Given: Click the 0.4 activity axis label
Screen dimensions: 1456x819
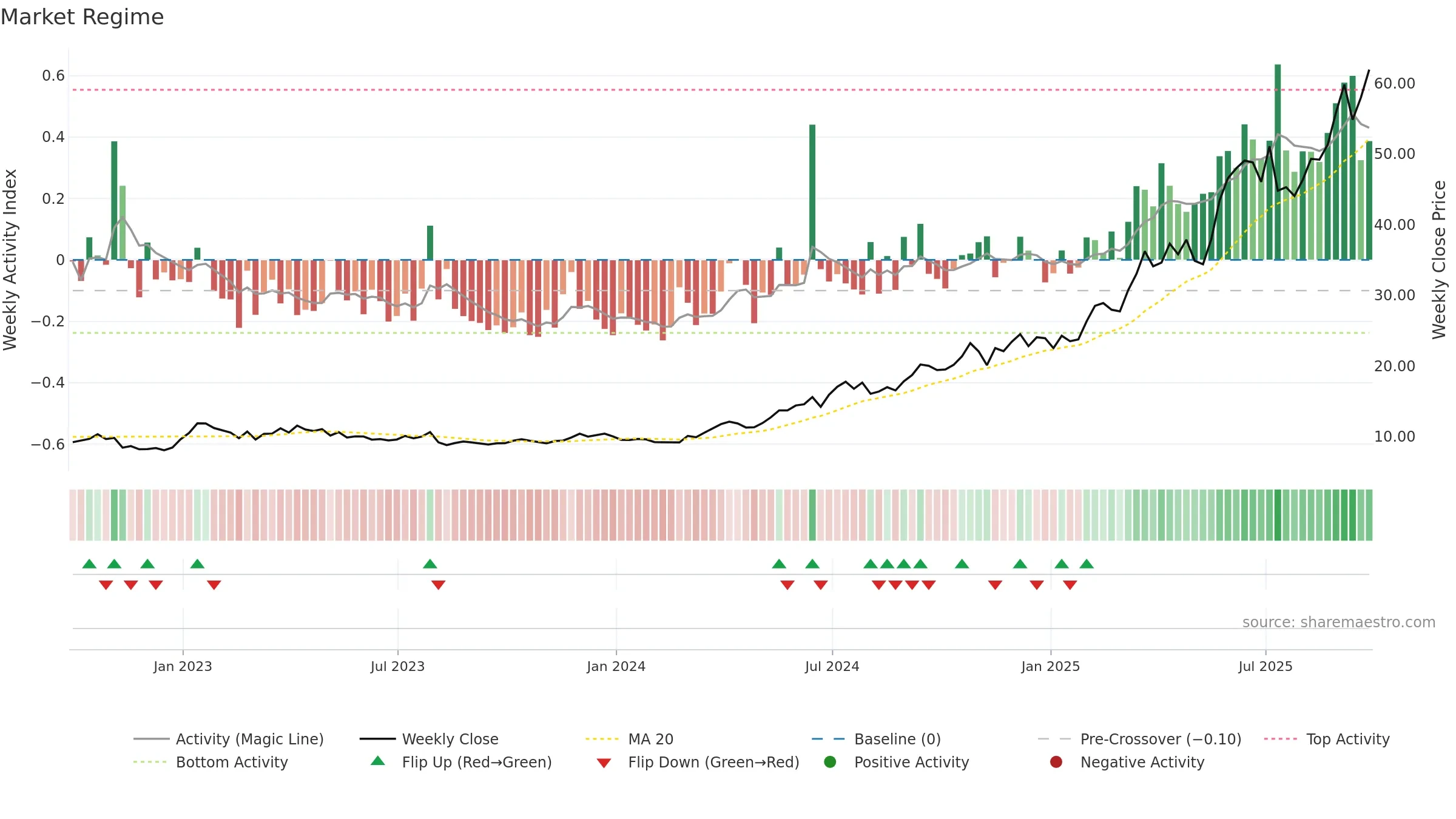Looking at the screenshot, I should 53,137.
